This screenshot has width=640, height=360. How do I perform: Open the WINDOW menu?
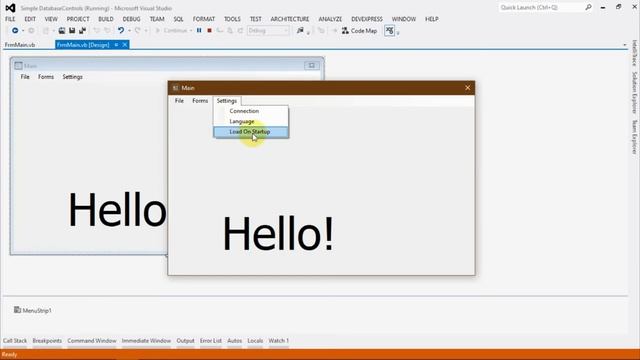404,19
